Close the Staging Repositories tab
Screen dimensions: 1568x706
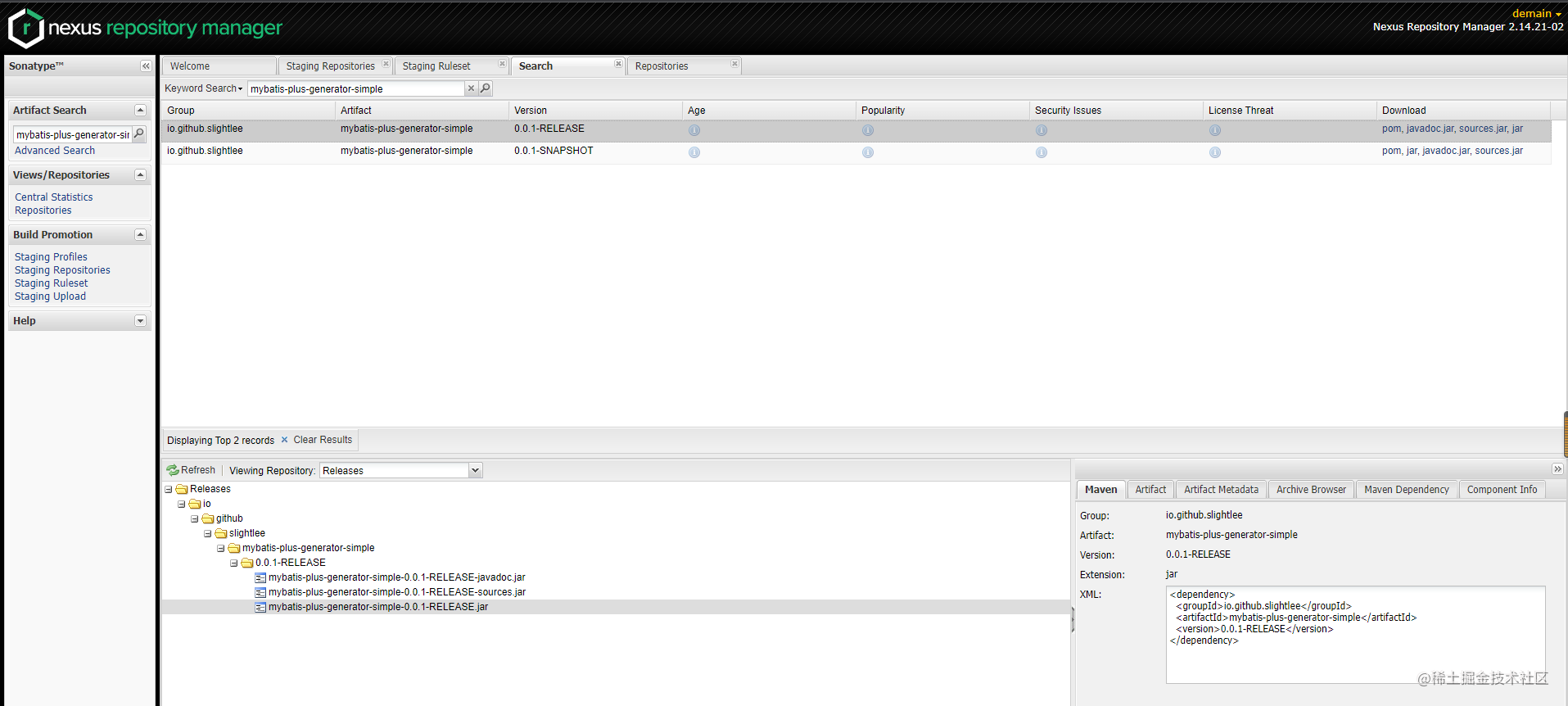(386, 64)
